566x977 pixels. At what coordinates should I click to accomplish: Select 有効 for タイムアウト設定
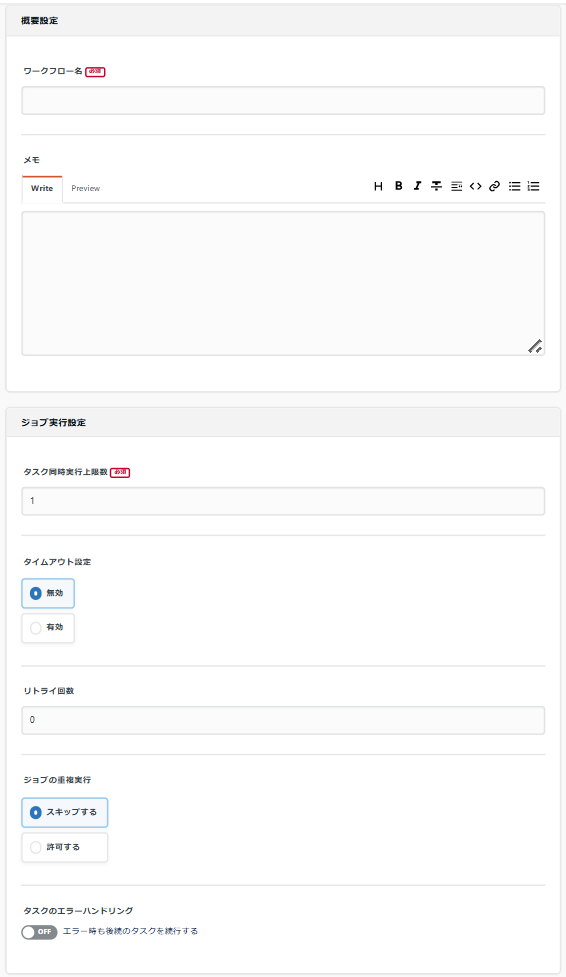click(48, 627)
